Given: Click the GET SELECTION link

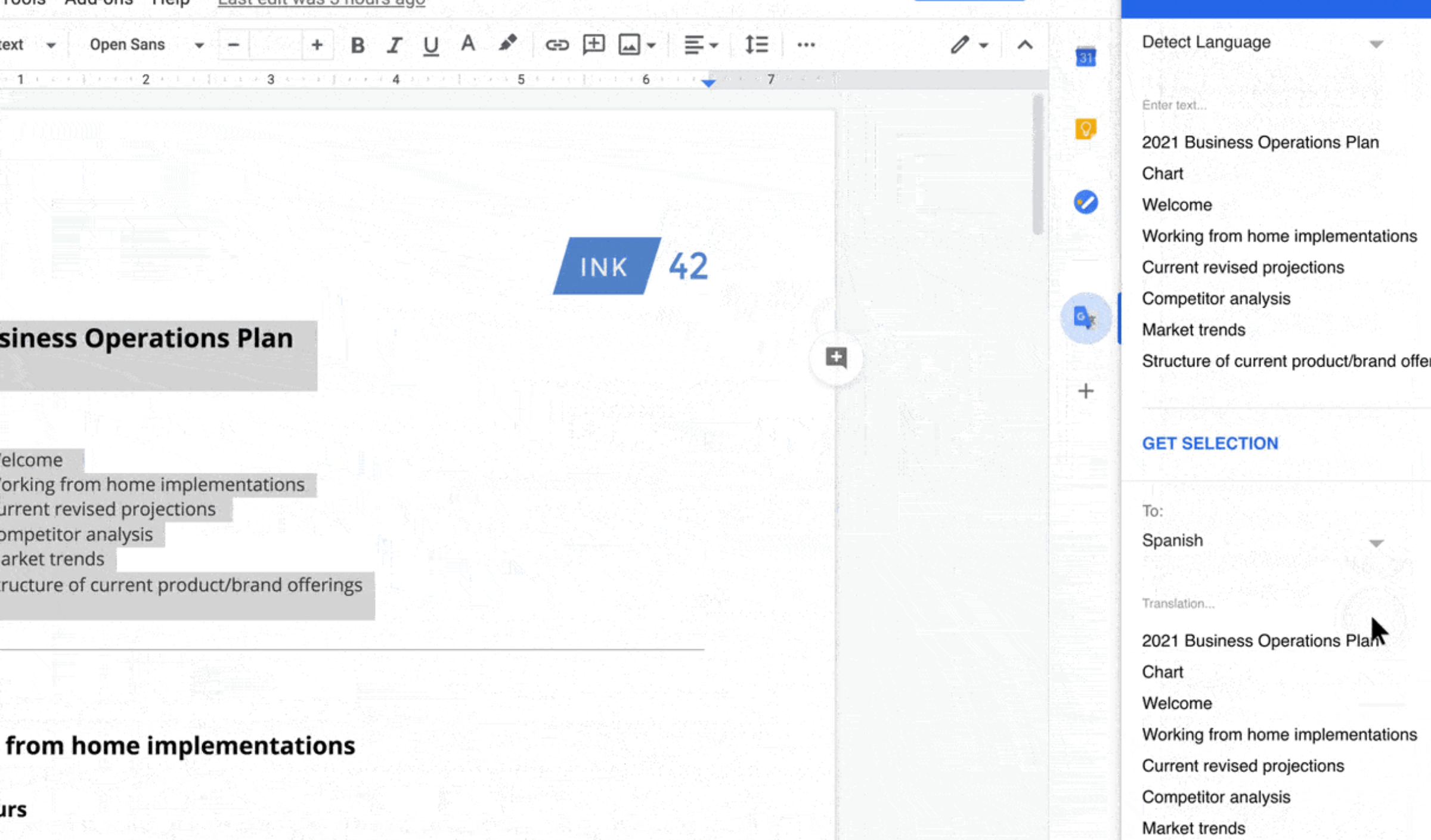Looking at the screenshot, I should (x=1210, y=443).
